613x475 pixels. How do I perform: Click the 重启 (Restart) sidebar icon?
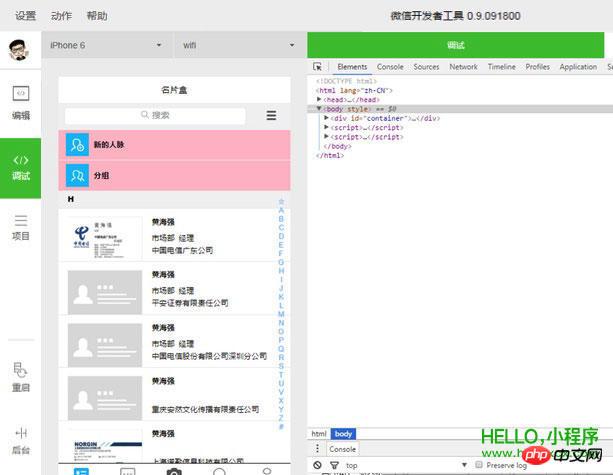[x=20, y=376]
